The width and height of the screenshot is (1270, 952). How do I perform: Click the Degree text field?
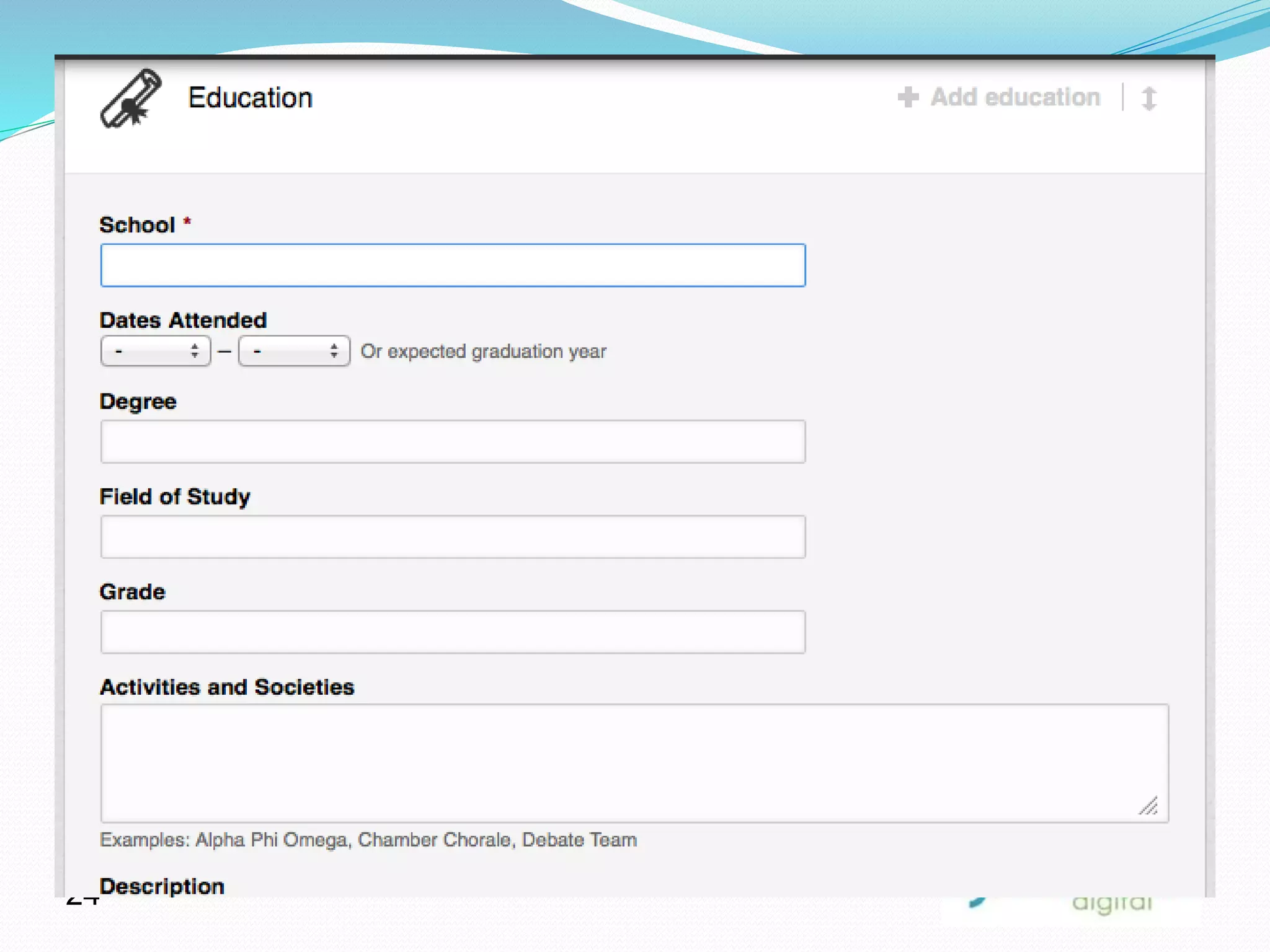point(453,442)
